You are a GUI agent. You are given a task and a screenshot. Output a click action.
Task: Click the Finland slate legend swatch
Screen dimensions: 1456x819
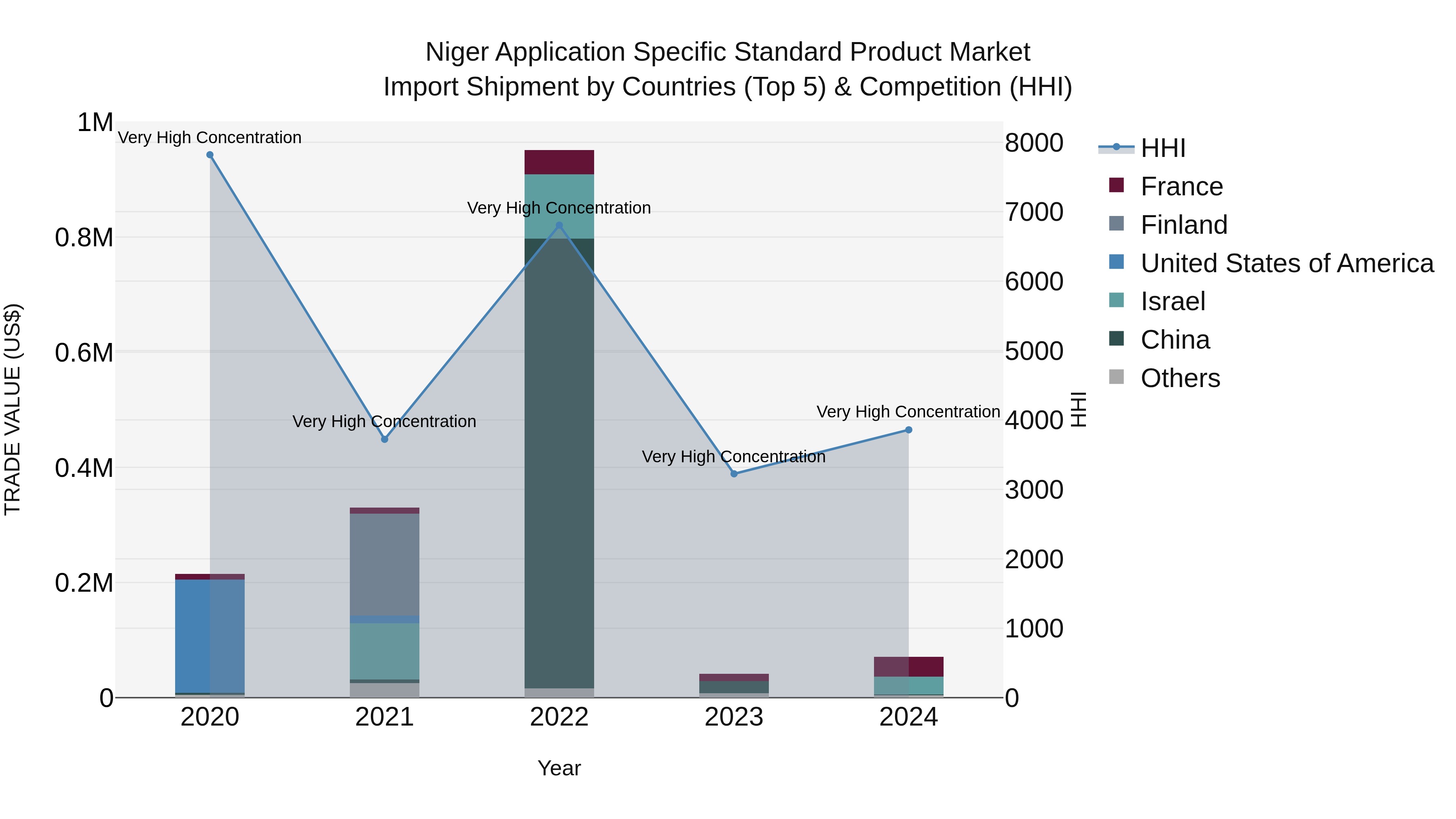point(1116,223)
